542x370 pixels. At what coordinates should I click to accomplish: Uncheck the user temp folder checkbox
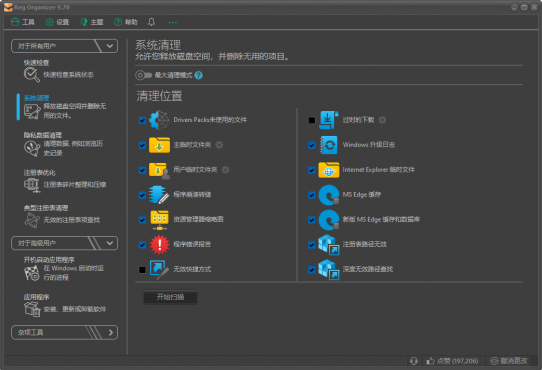click(x=142, y=170)
